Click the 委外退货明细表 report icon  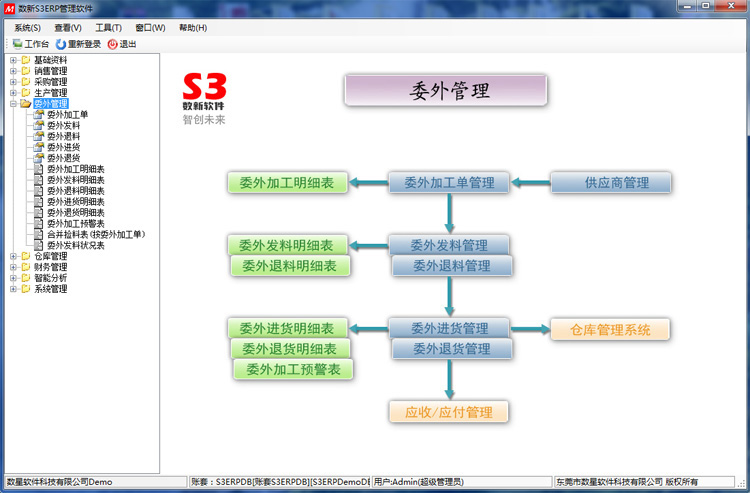click(39, 213)
